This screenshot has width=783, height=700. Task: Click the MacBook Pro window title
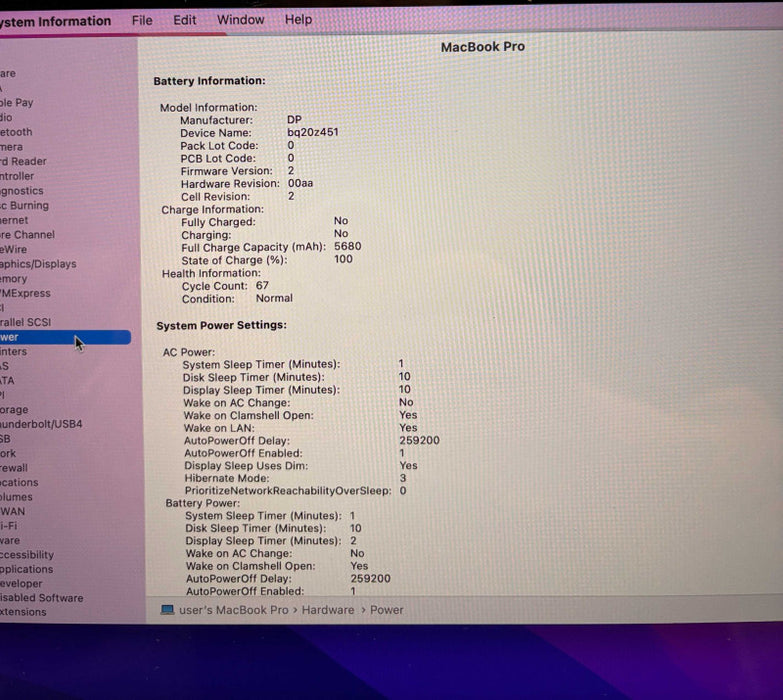click(x=483, y=47)
